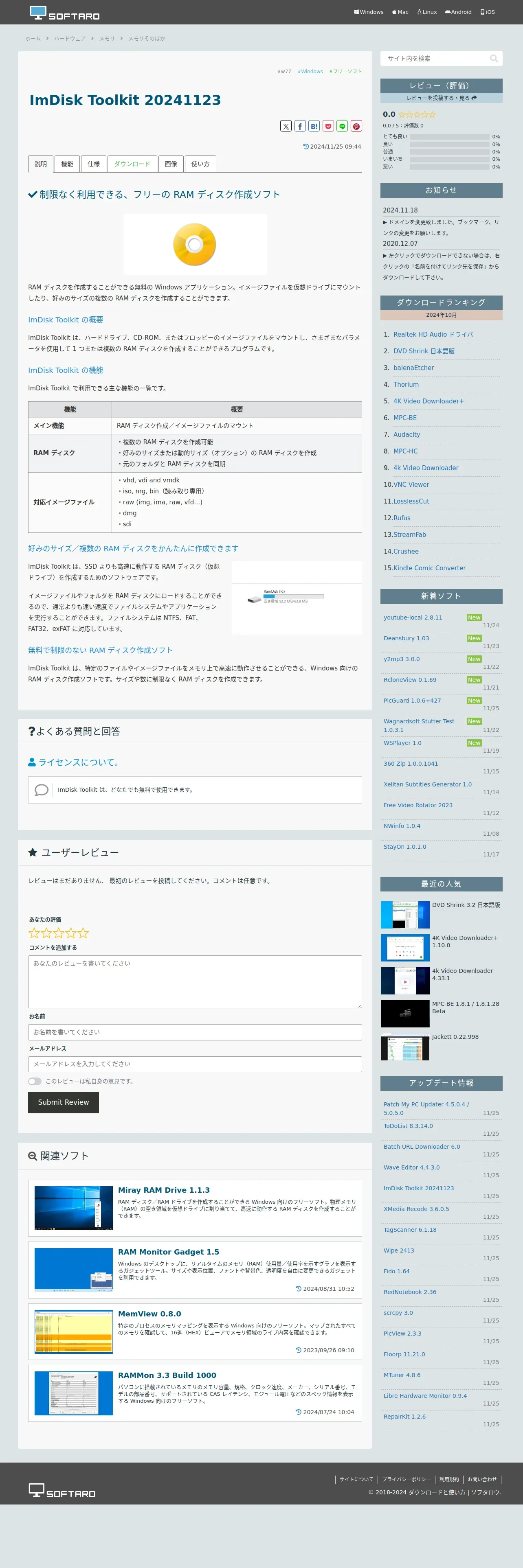Focus the お名前 input field
The height and width of the screenshot is (1568, 523).
pos(195,1032)
